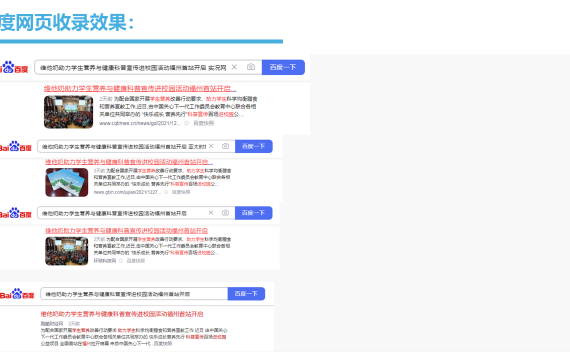Click the news.gbin.com result URL
570x360 pixels.
127,192
